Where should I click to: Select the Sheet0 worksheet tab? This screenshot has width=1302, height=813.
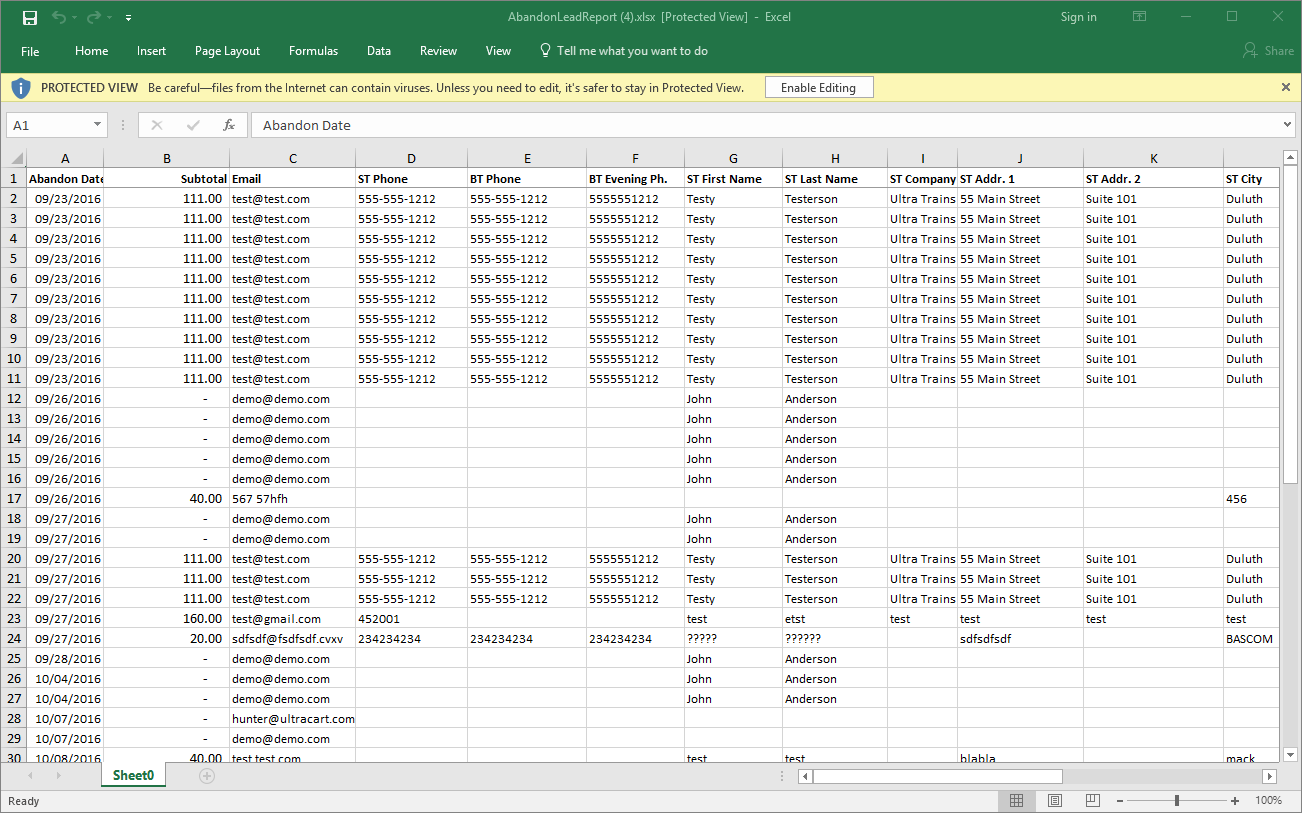pyautogui.click(x=133, y=775)
